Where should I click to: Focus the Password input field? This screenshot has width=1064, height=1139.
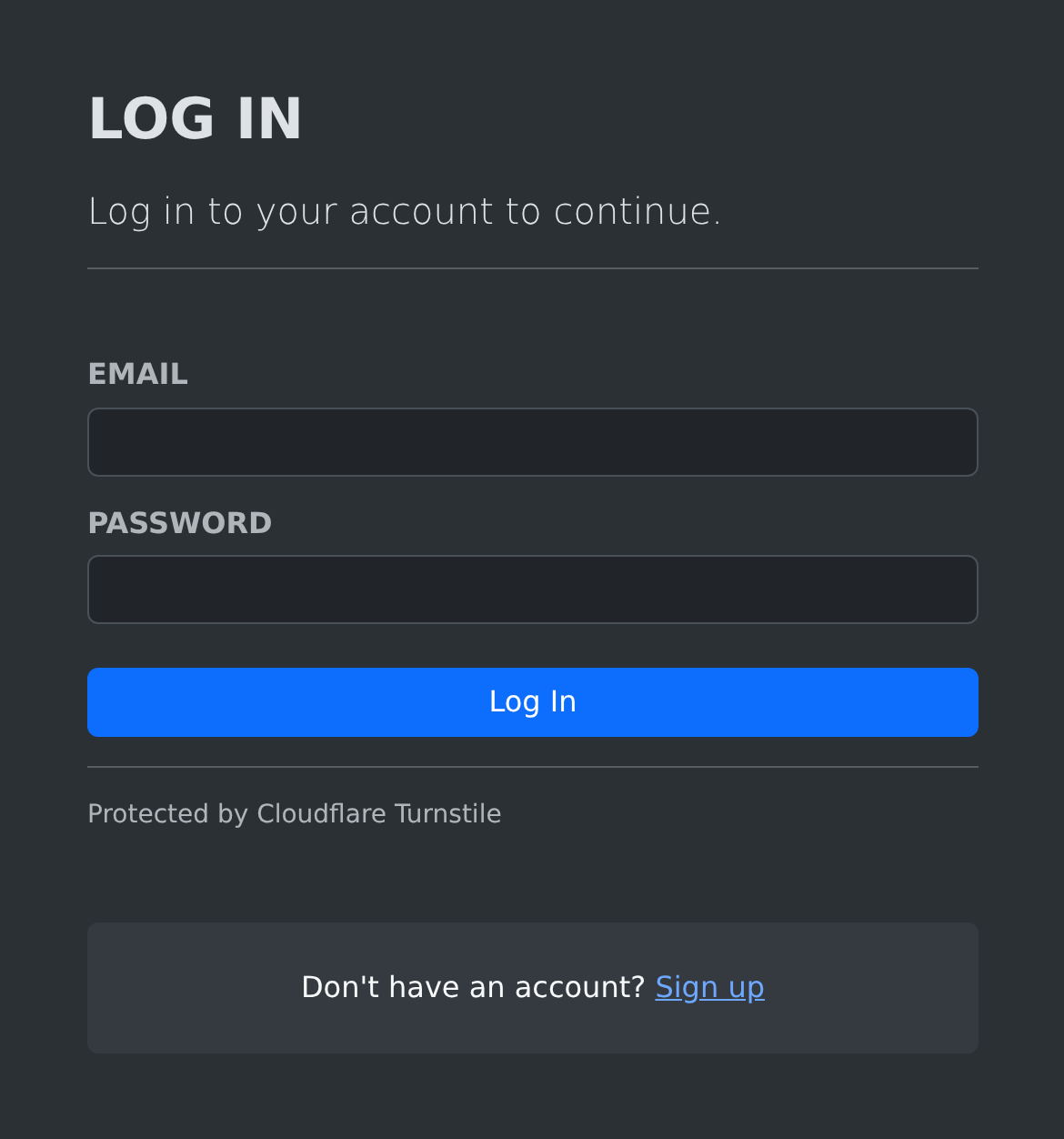pos(532,590)
